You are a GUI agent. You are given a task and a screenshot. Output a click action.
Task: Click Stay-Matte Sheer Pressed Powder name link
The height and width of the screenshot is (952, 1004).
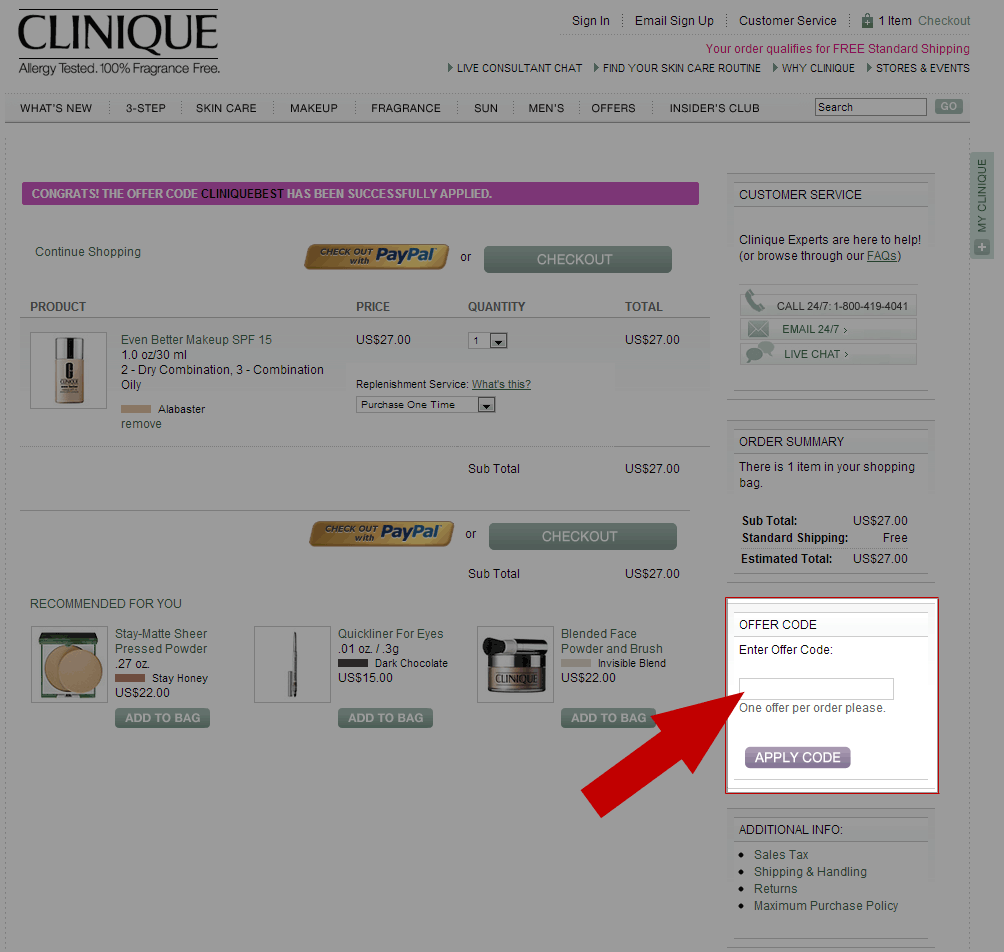[x=161, y=641]
